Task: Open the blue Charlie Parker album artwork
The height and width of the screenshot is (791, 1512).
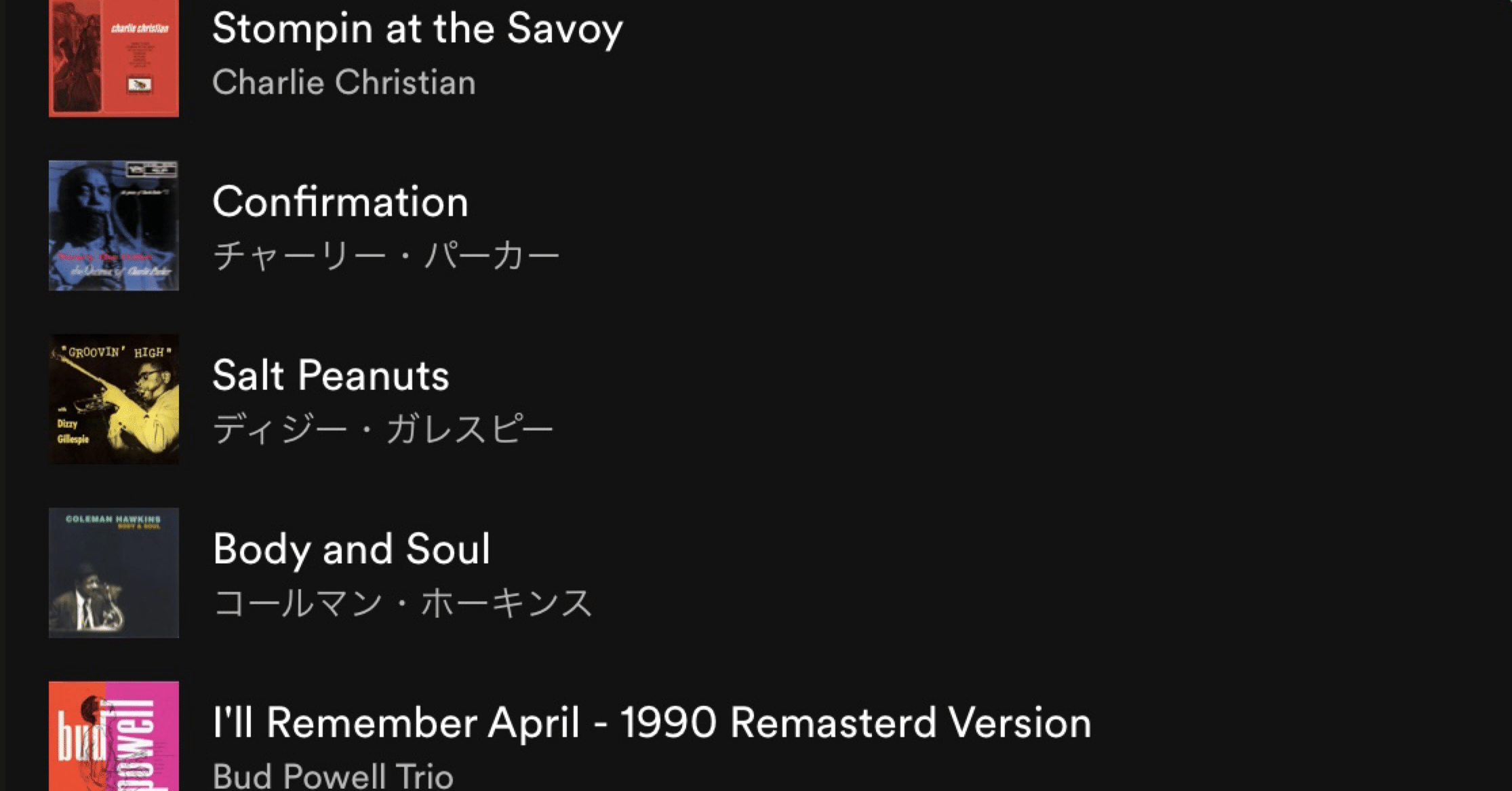Action: tap(114, 226)
